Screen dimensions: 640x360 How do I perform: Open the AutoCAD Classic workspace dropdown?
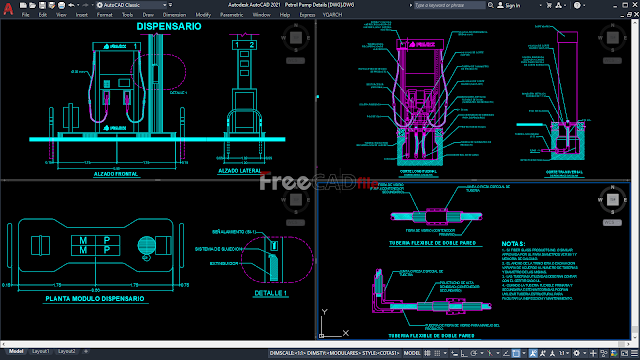pos(131,5)
